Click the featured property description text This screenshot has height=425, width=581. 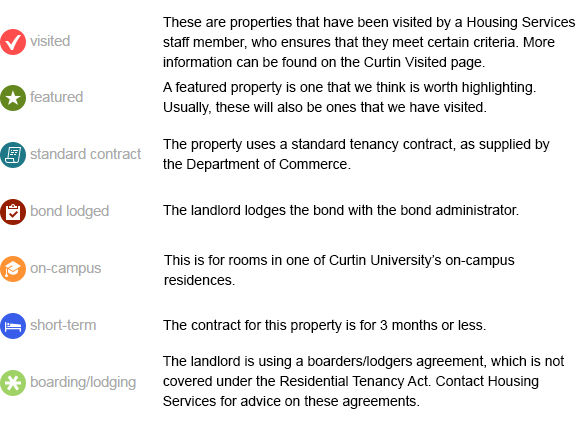349,97
